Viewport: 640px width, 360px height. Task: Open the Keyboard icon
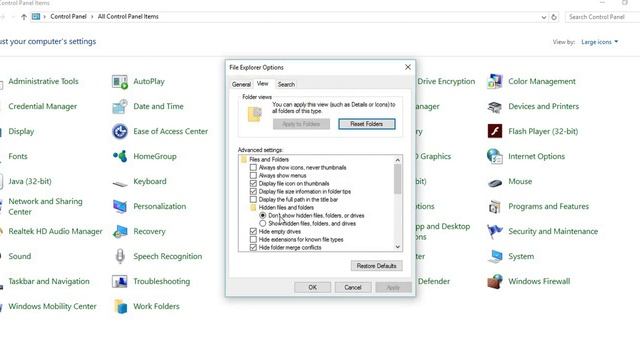point(120,184)
